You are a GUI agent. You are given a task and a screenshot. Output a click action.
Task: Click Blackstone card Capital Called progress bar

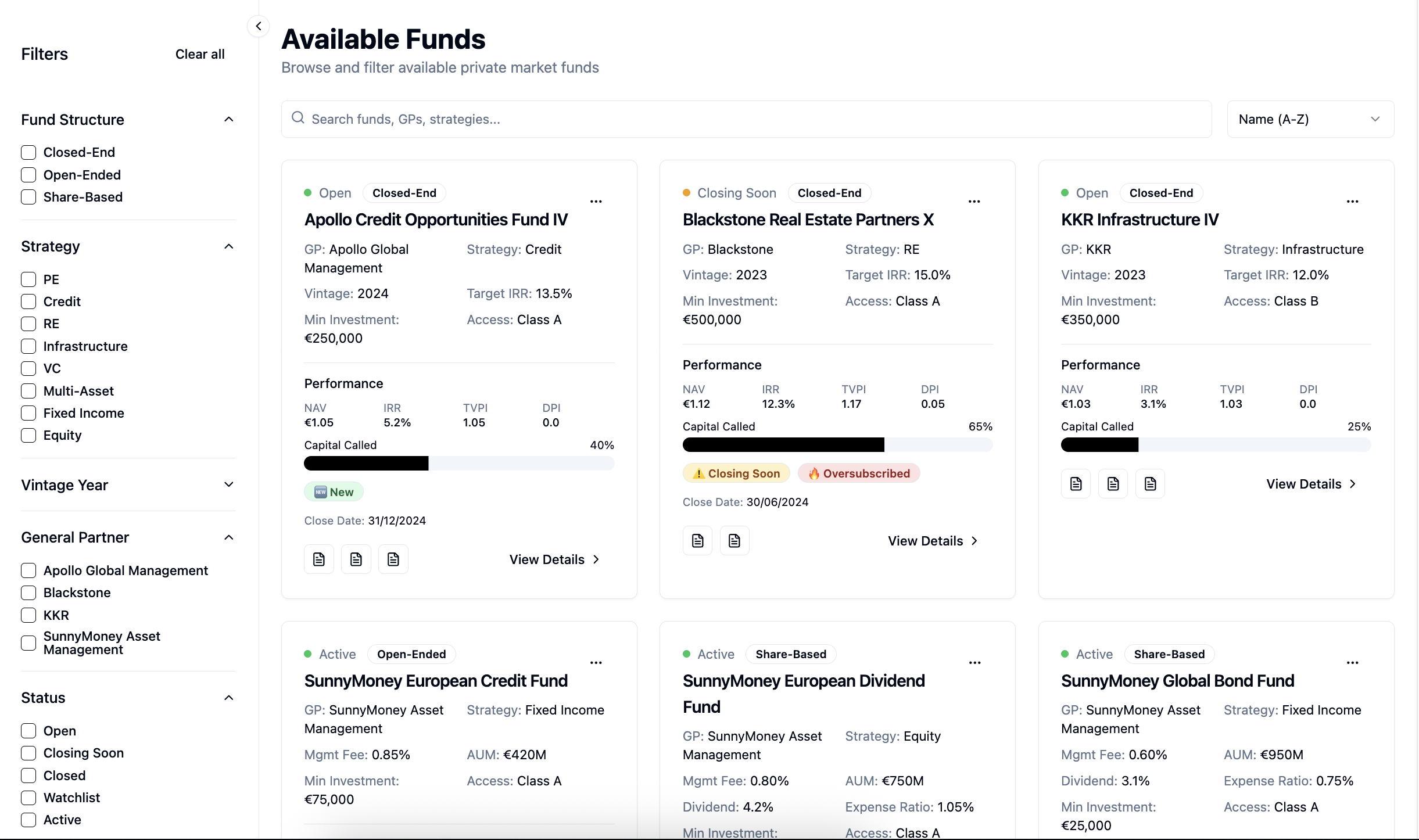coord(837,444)
